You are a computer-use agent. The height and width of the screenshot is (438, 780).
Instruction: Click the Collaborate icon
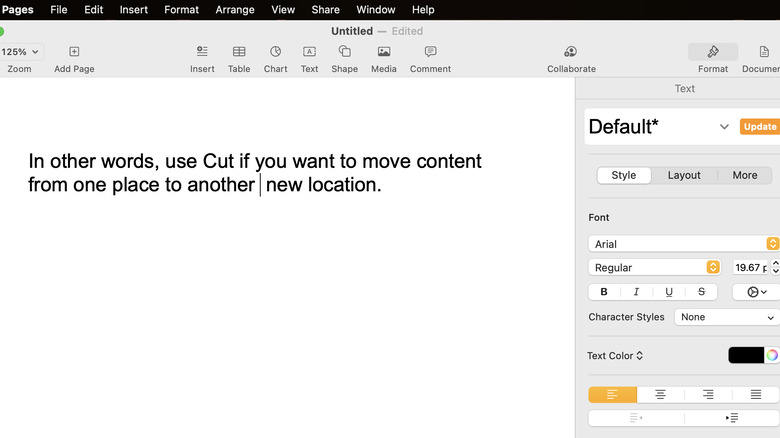tap(570, 52)
